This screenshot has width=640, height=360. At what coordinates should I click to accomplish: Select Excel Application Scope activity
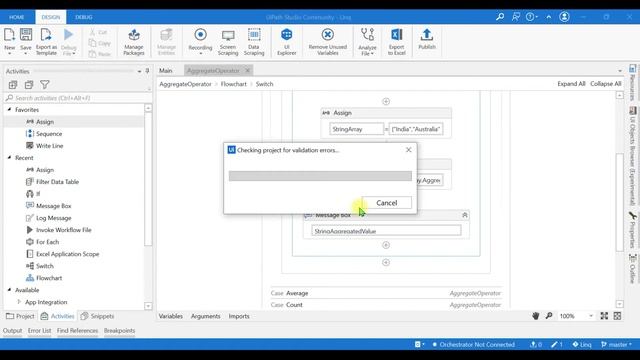click(67, 254)
